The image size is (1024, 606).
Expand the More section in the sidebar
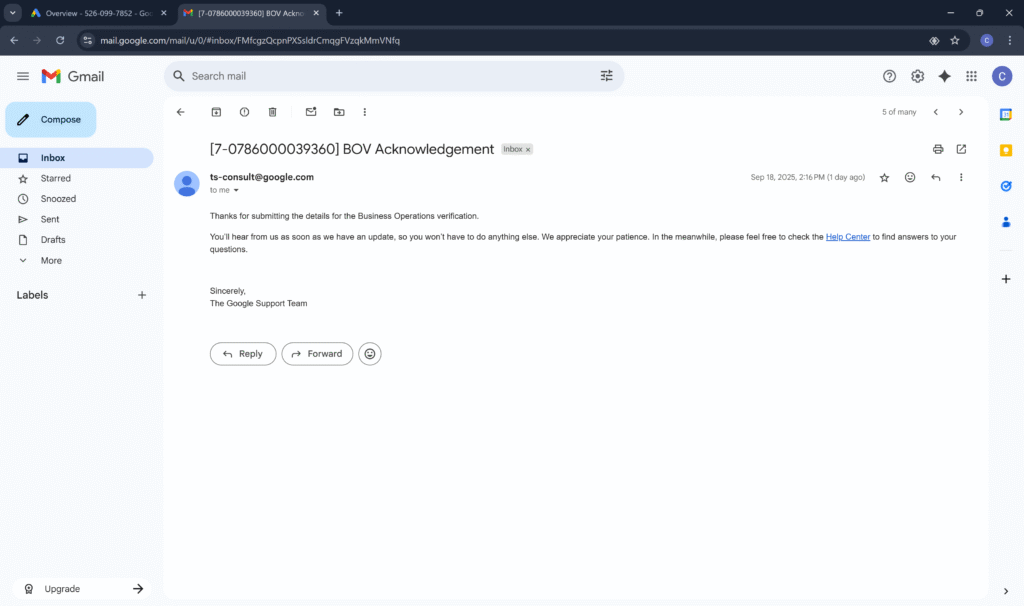click(51, 260)
